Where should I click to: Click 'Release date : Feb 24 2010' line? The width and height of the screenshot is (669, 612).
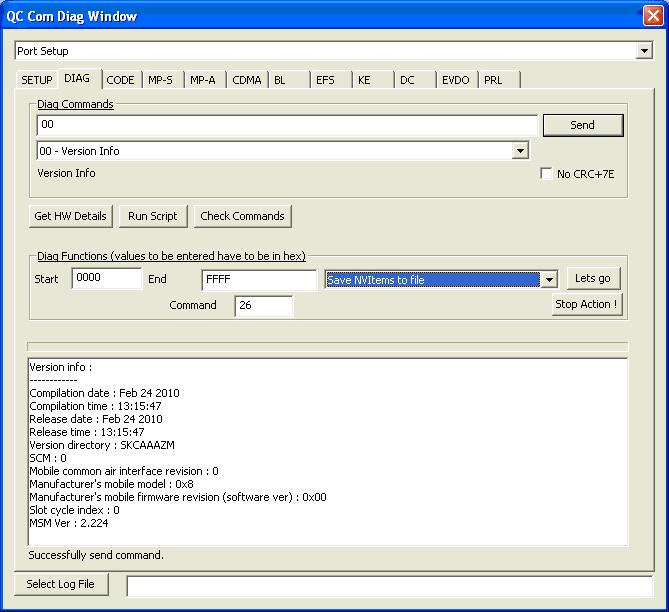click(x=96, y=419)
